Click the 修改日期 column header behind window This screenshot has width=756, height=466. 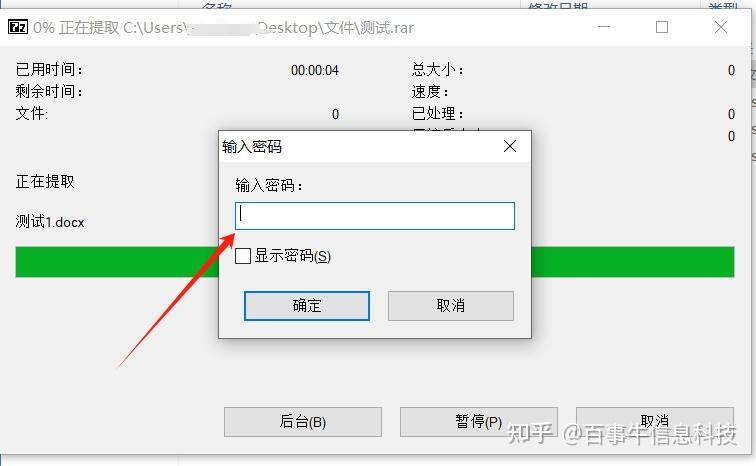pyautogui.click(x=558, y=6)
